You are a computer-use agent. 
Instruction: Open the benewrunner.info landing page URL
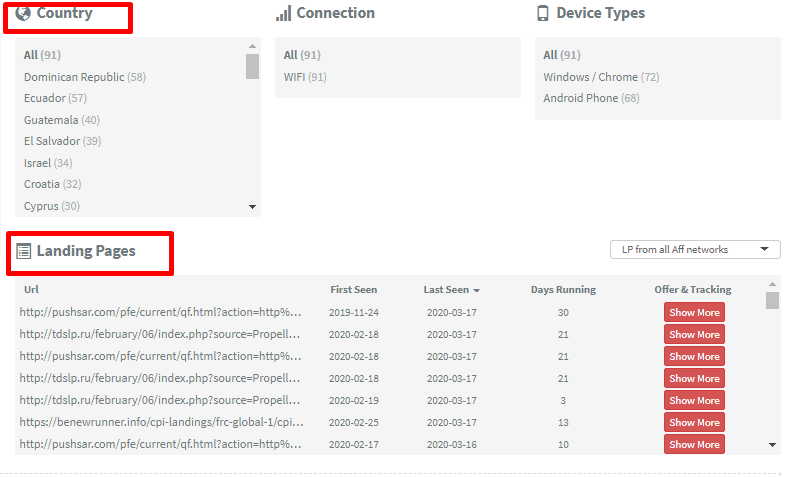tap(160, 422)
